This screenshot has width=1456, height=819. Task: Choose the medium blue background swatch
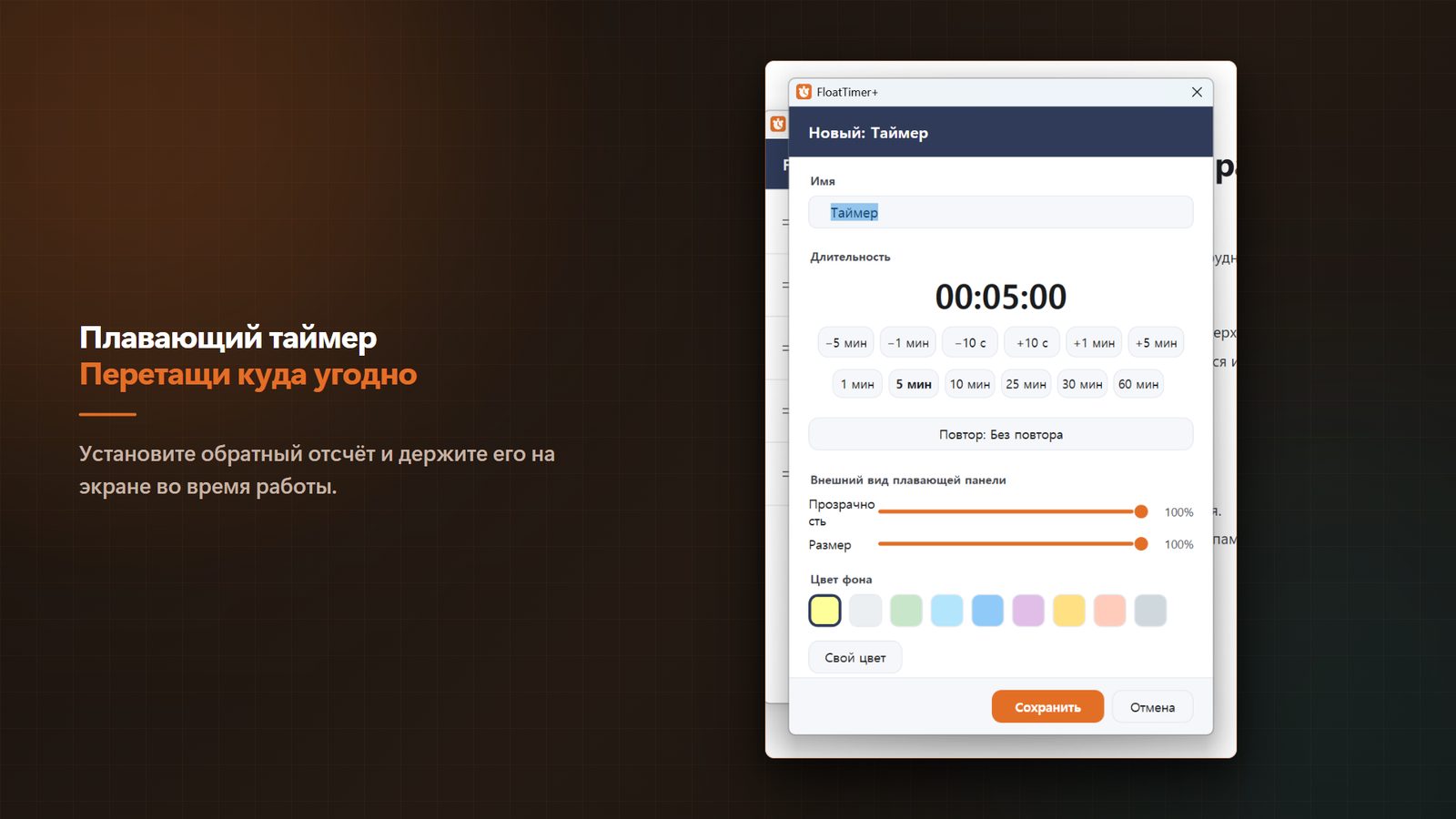click(987, 611)
